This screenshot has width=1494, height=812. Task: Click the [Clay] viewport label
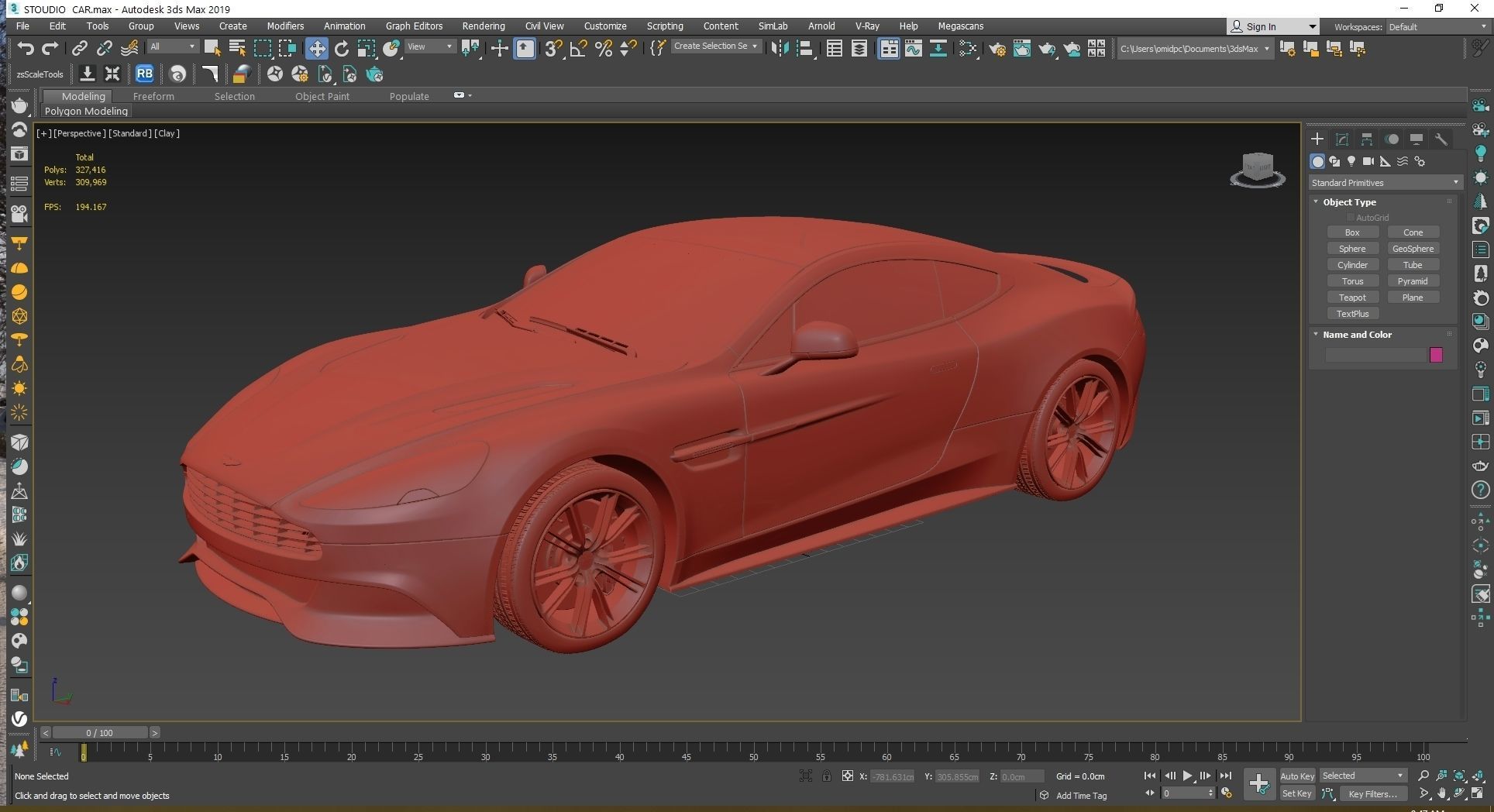coord(167,133)
